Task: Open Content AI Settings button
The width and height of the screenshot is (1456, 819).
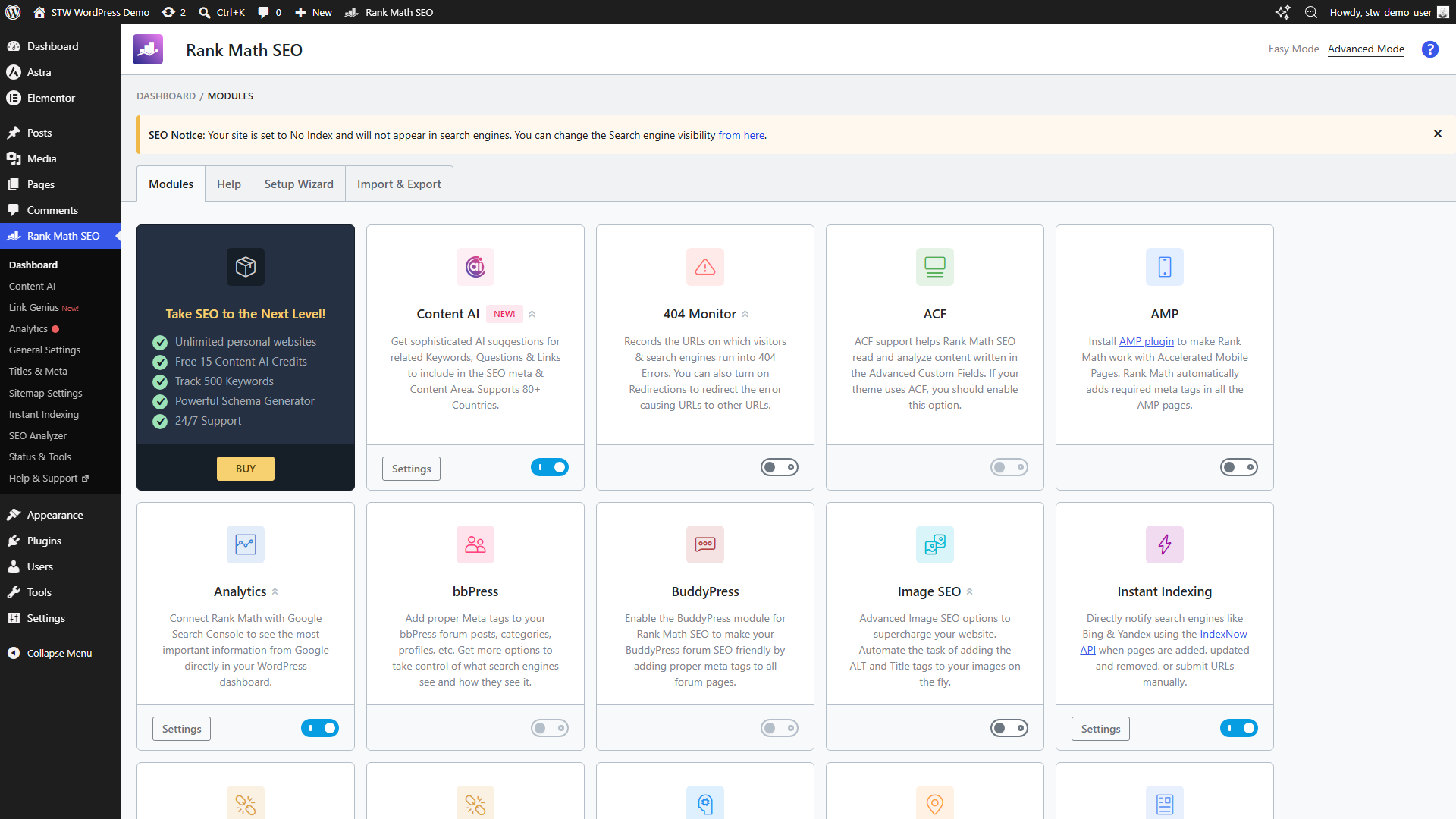Action: point(411,469)
